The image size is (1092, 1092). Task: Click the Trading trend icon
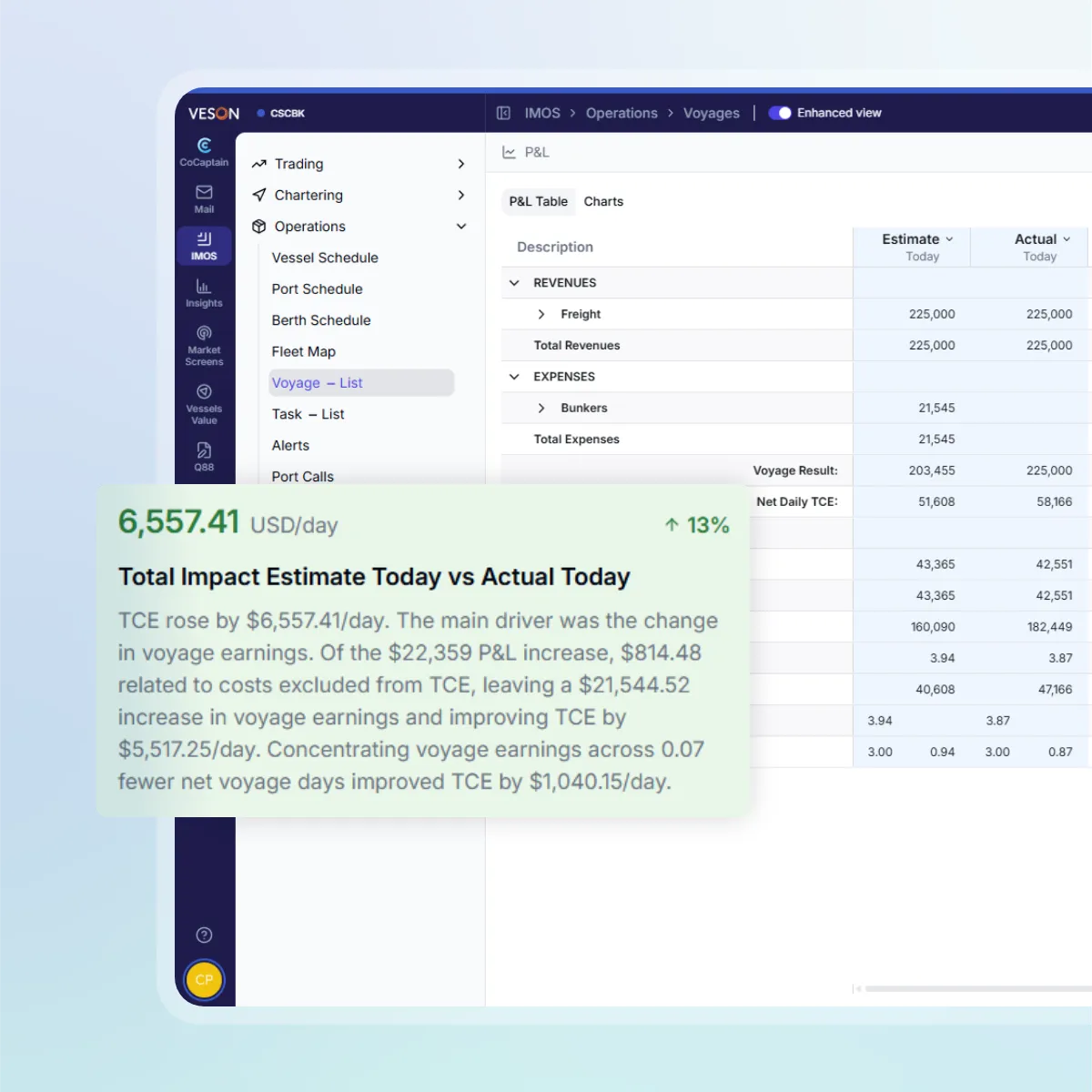point(259,164)
